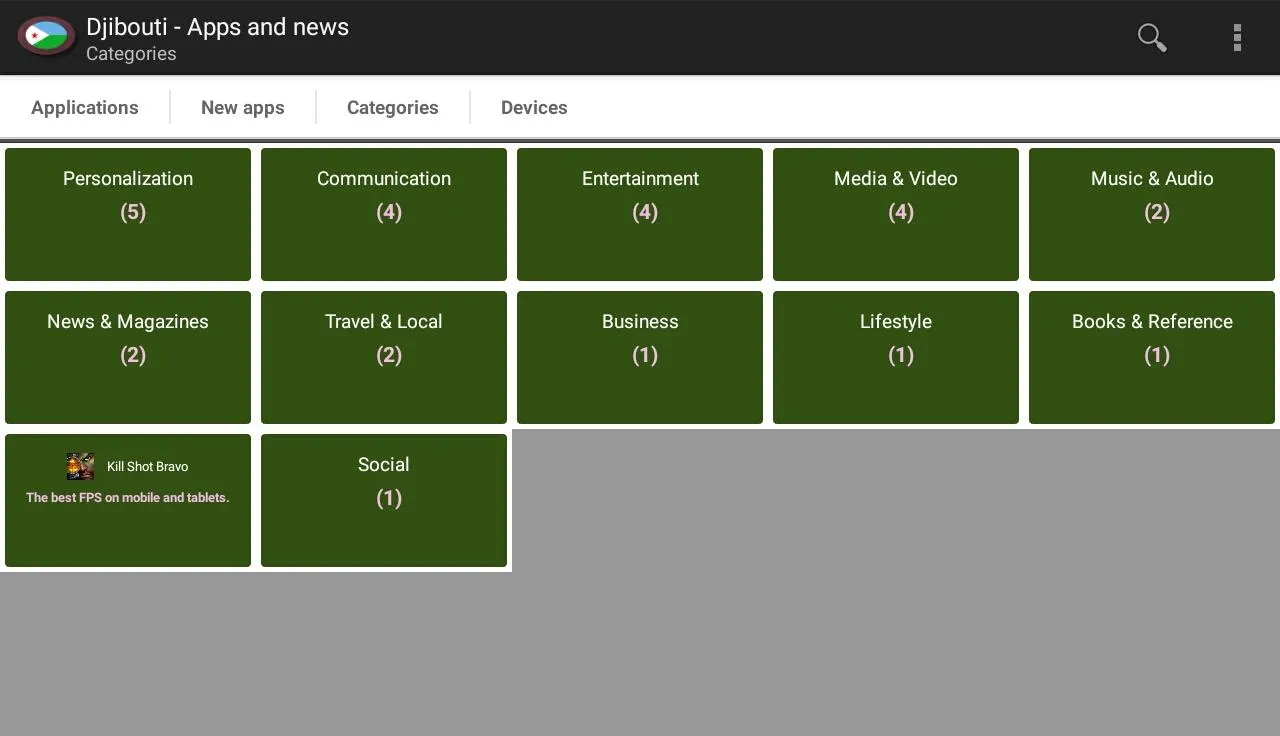This screenshot has height=736, width=1280.
Task: Click the Kill Shot Bravo ad title
Action: tap(147, 466)
